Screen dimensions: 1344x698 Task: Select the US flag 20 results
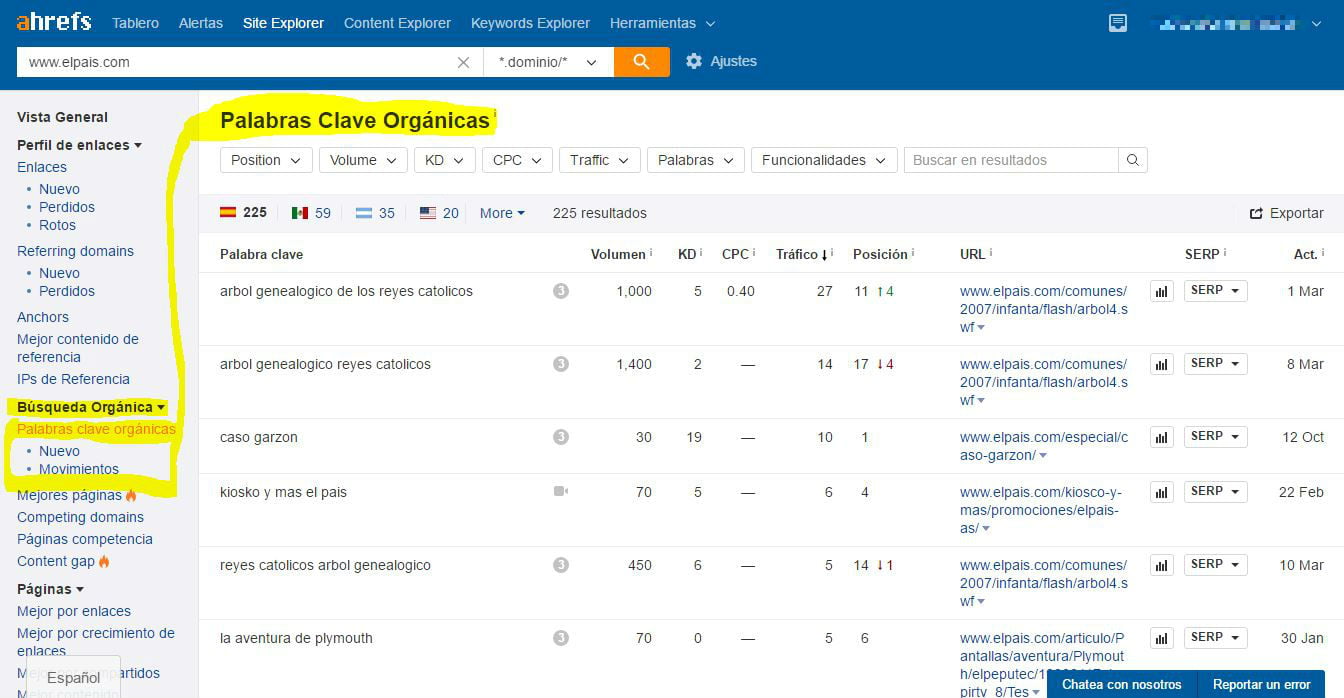pos(439,213)
